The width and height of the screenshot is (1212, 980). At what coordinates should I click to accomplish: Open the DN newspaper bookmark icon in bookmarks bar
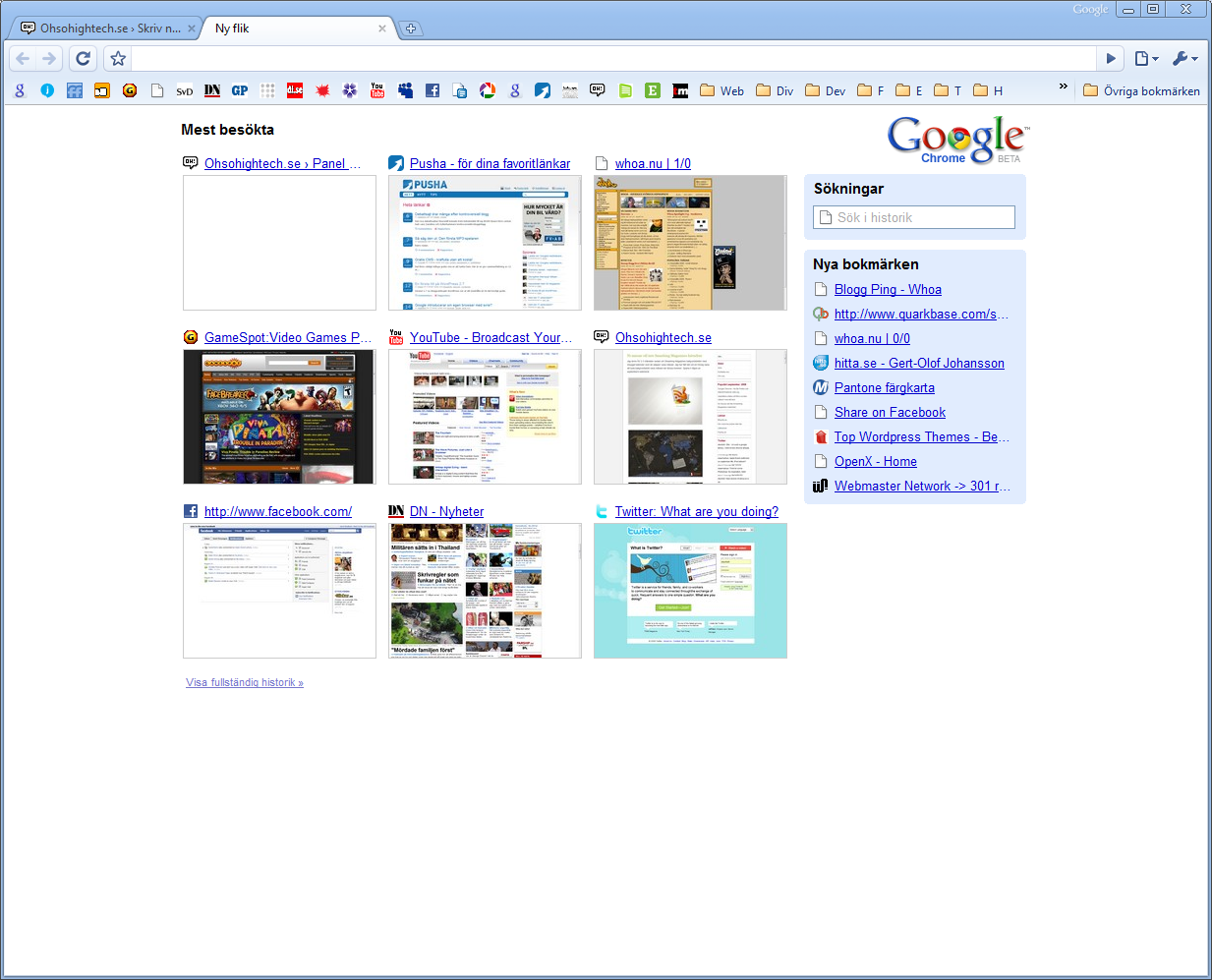(x=212, y=90)
